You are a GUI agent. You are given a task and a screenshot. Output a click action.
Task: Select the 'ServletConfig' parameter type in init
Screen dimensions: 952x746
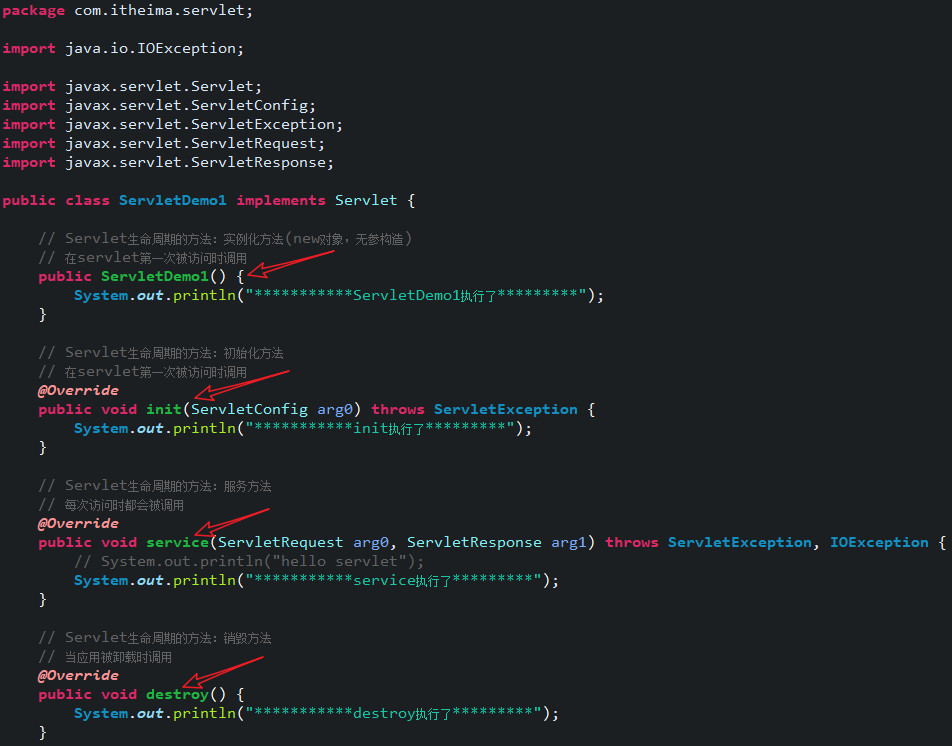[249, 409]
